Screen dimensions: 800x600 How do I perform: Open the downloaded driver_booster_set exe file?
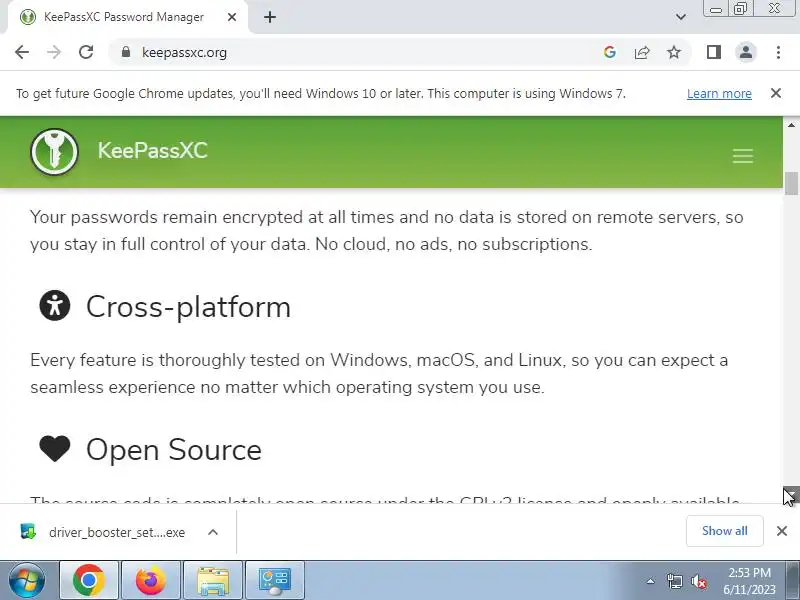coord(103,532)
